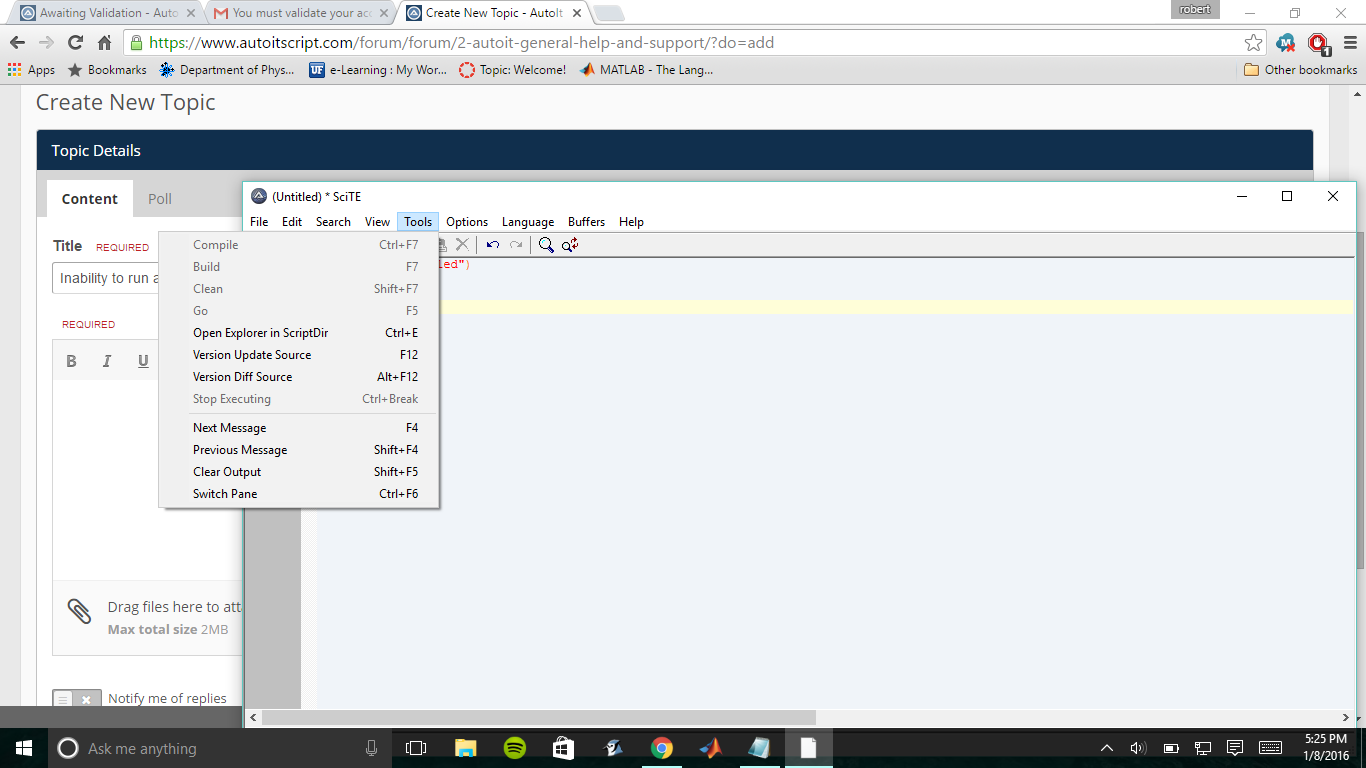Apply Bold formatting in forum editor
The image size is (1366, 768).
[71, 361]
